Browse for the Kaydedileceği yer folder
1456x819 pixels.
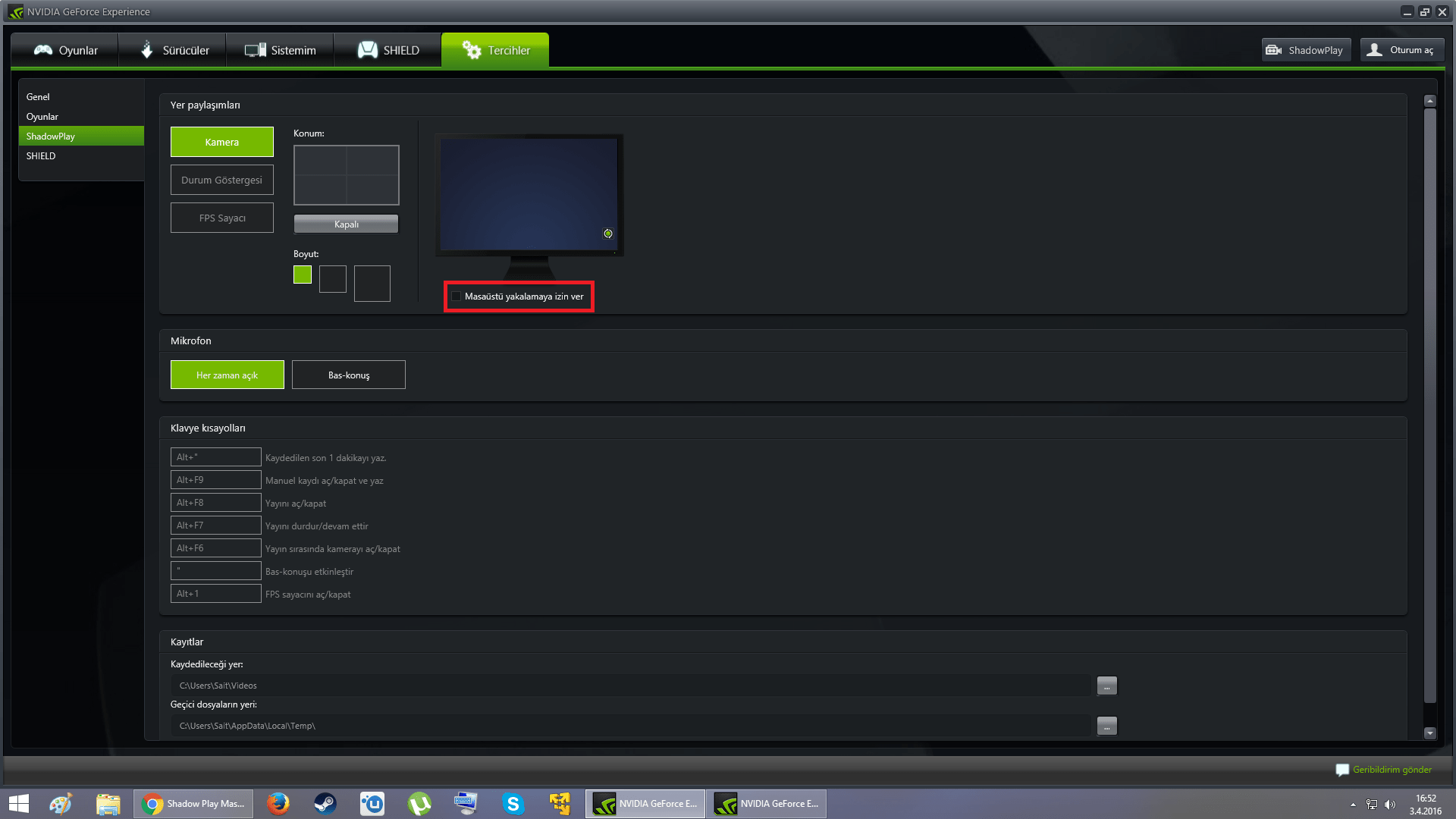point(1106,686)
